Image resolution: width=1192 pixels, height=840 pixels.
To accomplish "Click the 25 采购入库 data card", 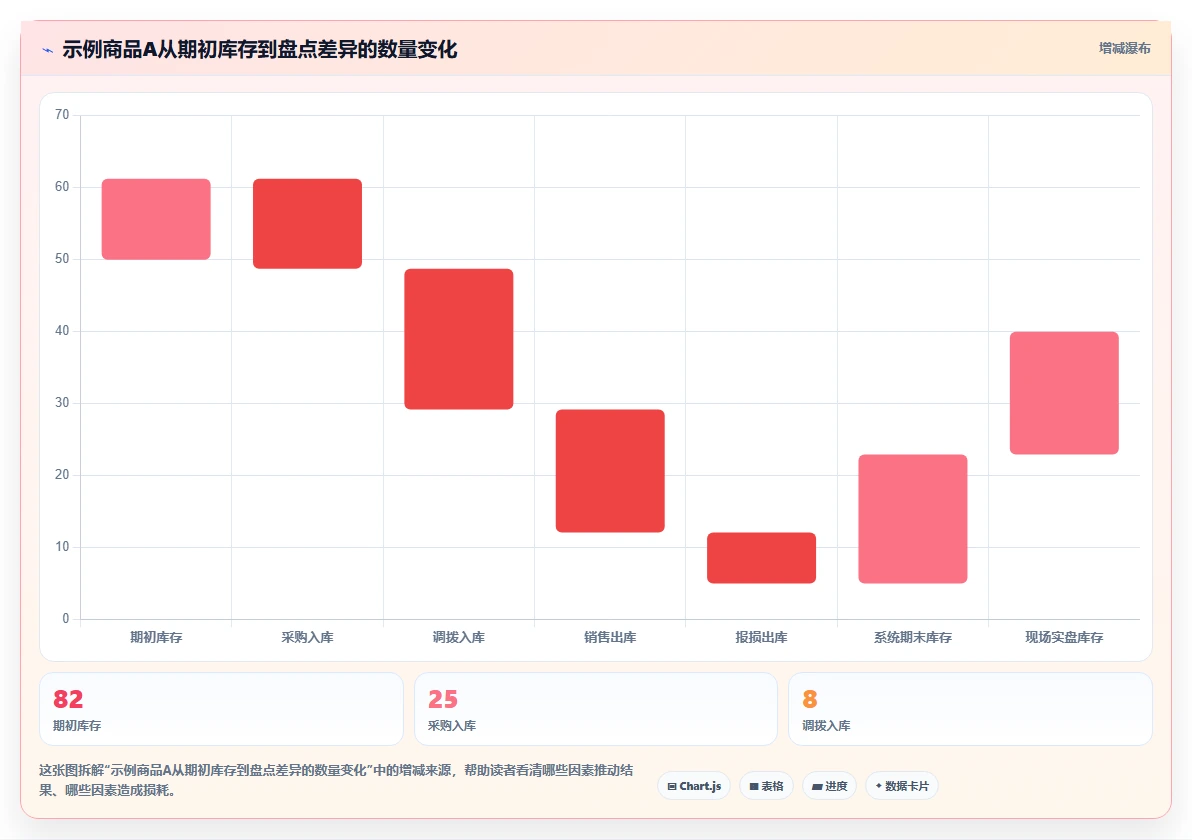I will 595,708.
